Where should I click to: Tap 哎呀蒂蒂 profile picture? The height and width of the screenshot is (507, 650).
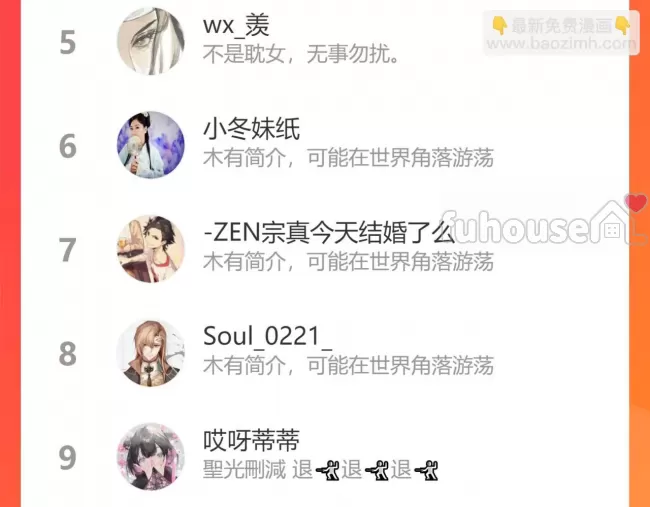tap(150, 456)
